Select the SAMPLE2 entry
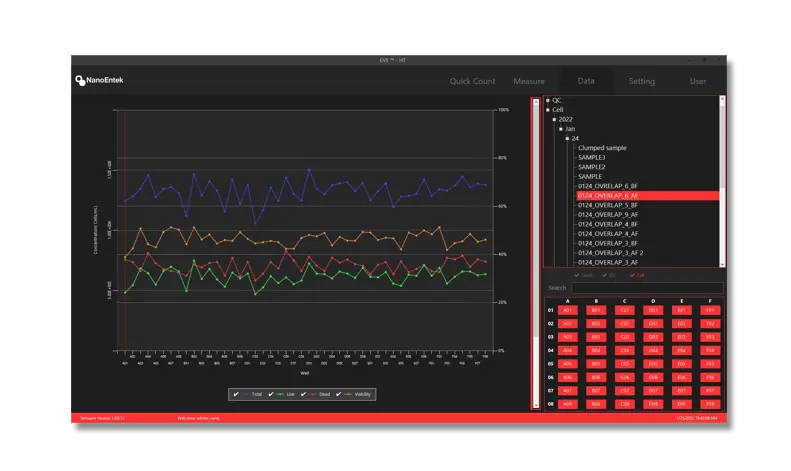 (x=592, y=167)
